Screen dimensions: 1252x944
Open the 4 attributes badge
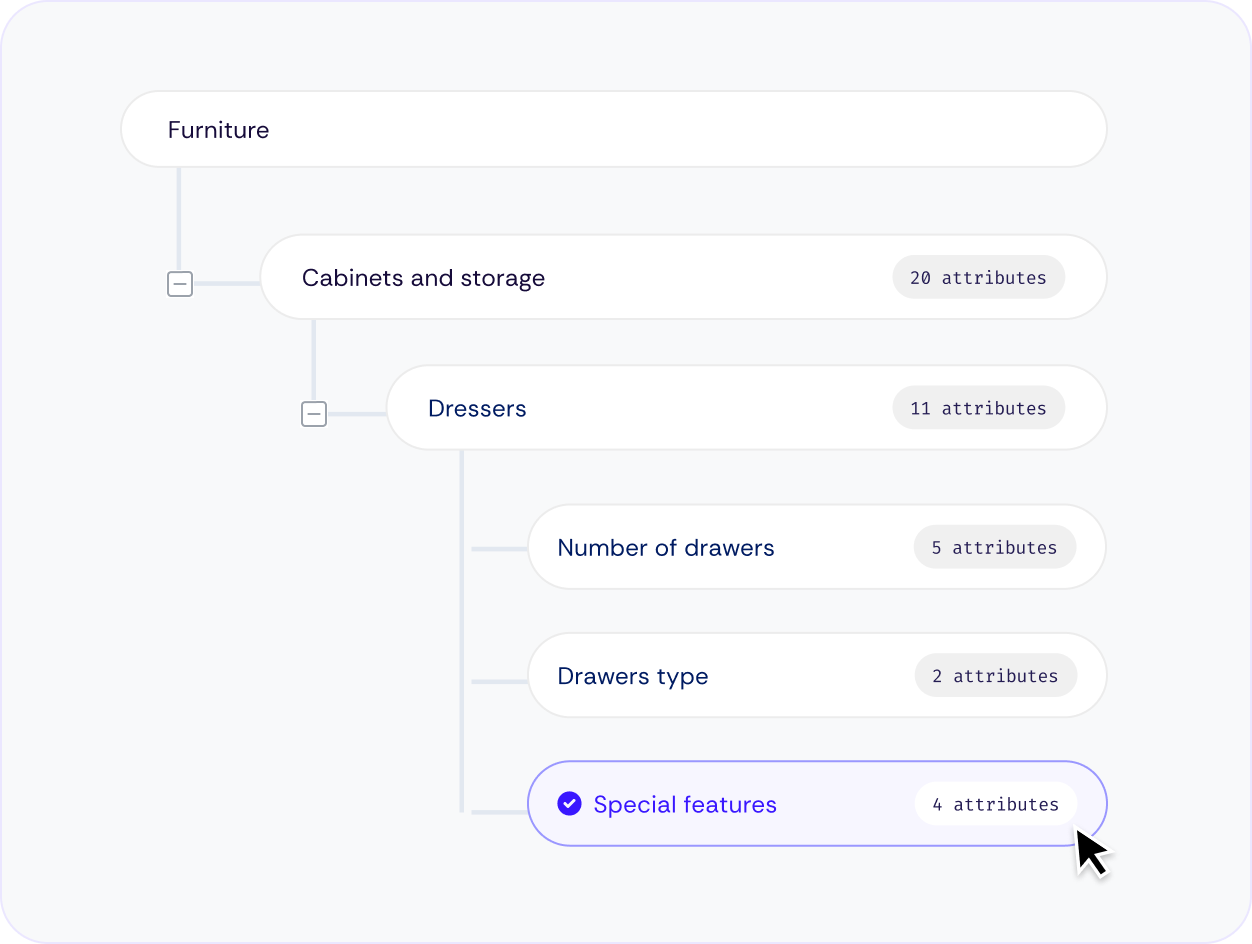[995, 804]
